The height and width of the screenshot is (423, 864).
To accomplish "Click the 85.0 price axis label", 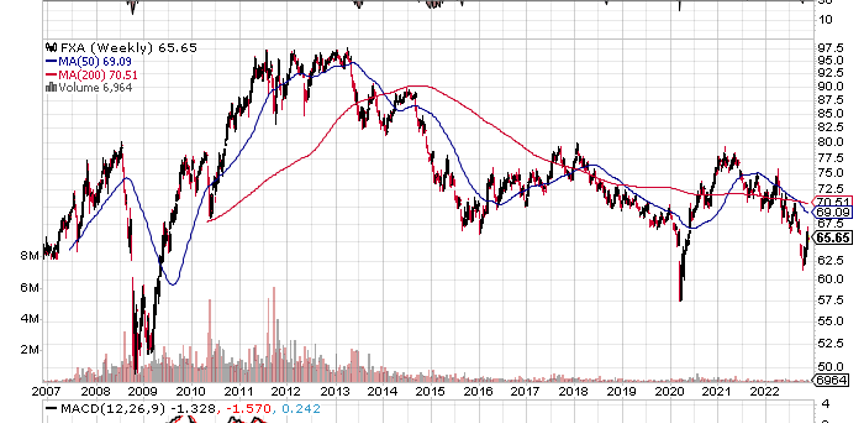I will coord(830,113).
